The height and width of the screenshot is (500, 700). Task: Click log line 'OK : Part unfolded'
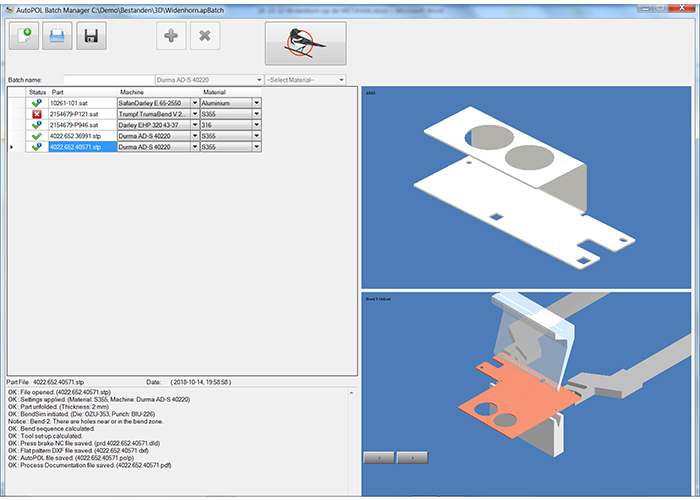(58, 407)
